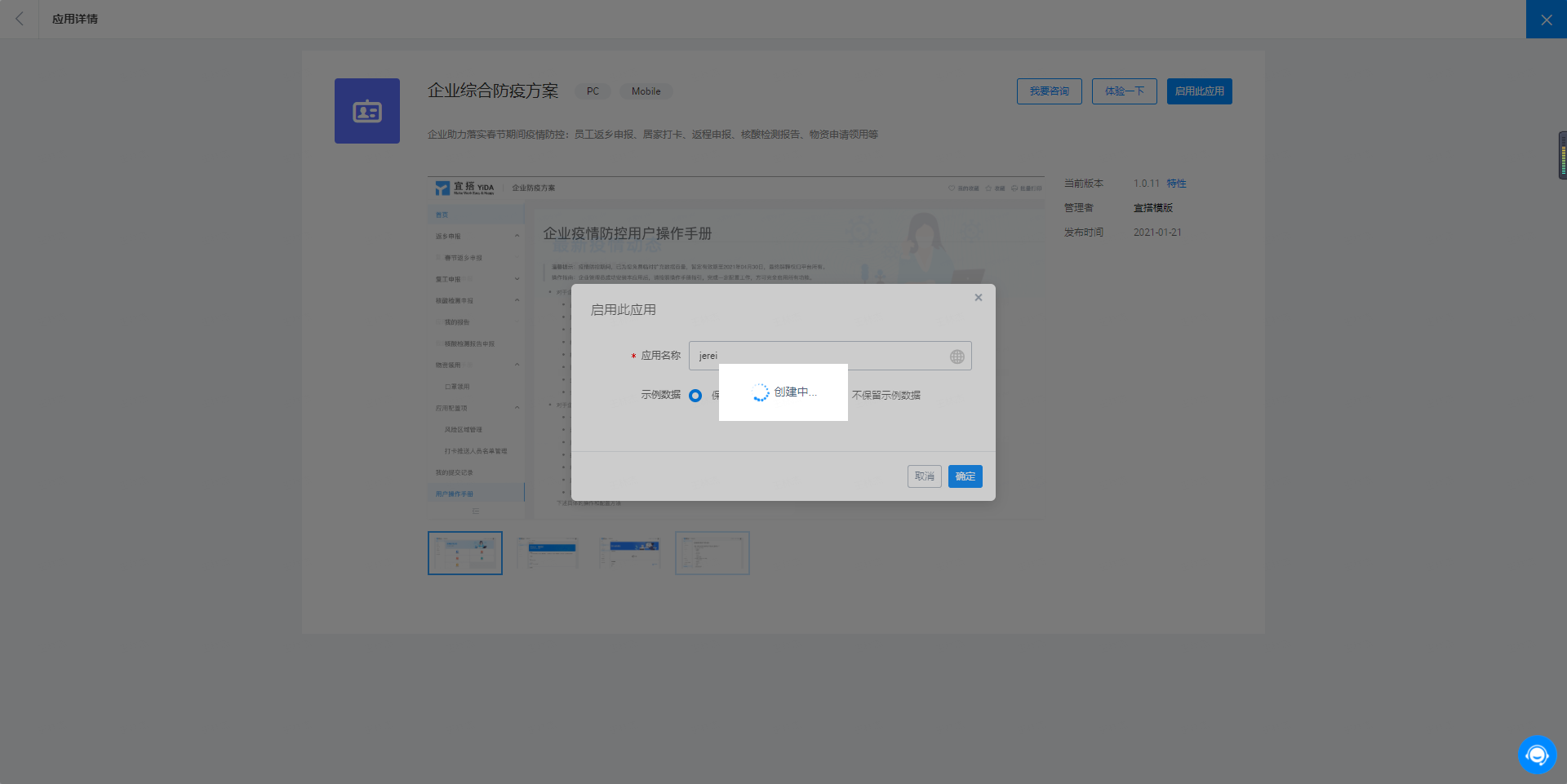Click the blue 启用此应用 button

click(x=1200, y=91)
